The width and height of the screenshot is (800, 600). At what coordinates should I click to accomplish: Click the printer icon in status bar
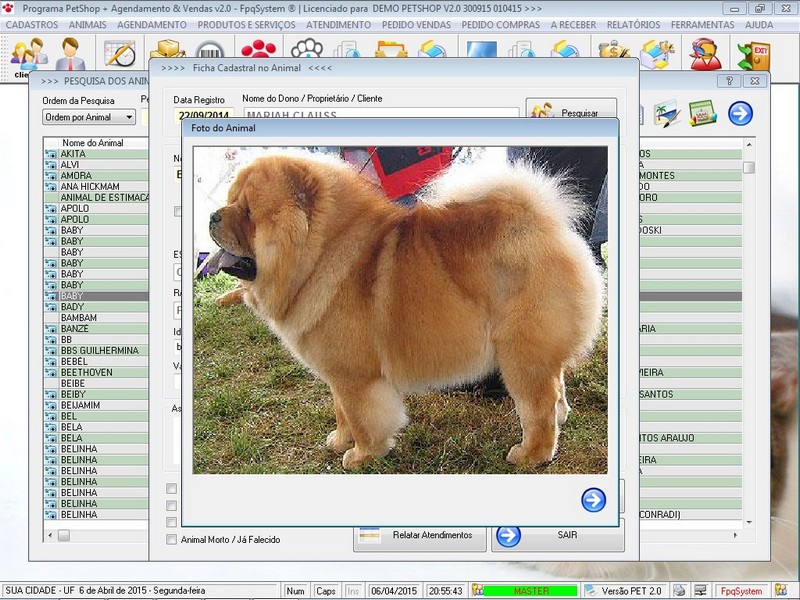click(679, 591)
